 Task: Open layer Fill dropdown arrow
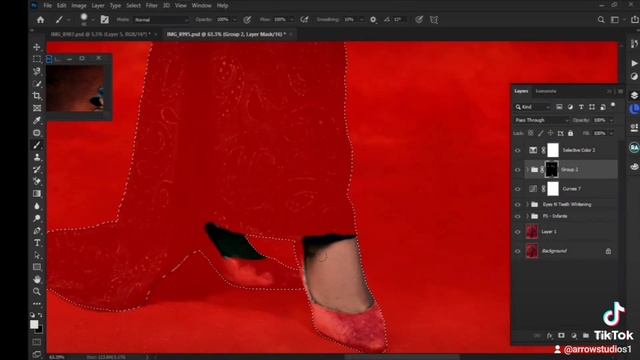[x=611, y=133]
